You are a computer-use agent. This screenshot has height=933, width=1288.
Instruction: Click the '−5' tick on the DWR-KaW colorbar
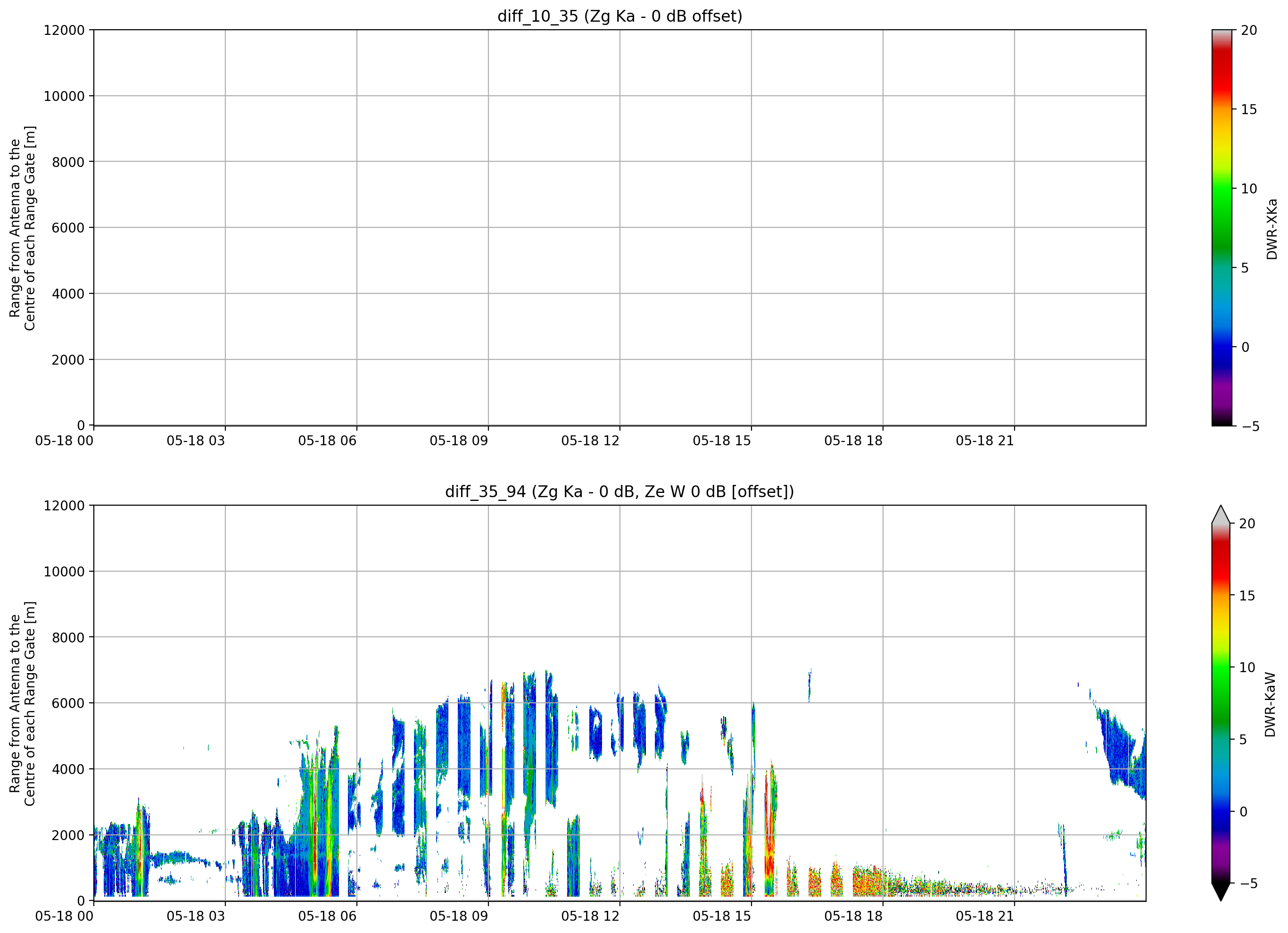[x=1248, y=883]
